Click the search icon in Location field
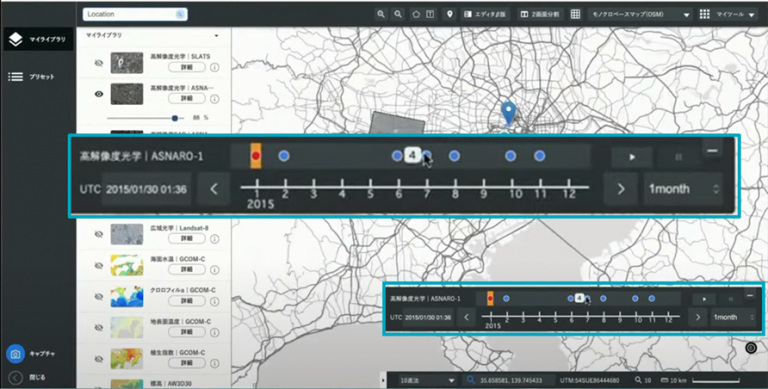The height and width of the screenshot is (389, 768). click(x=180, y=14)
